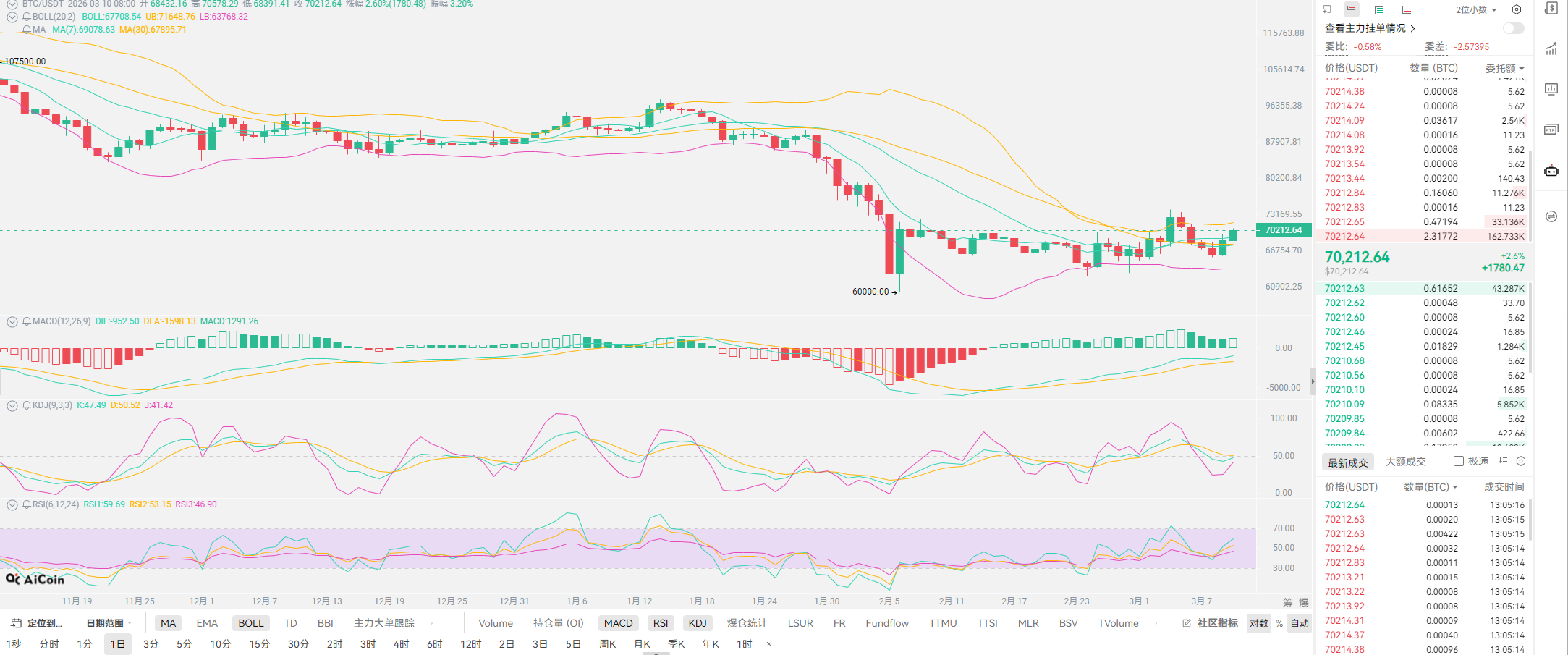This screenshot has height=655, width=1568.
Task: Select the 周K timeframe
Action: (606, 644)
